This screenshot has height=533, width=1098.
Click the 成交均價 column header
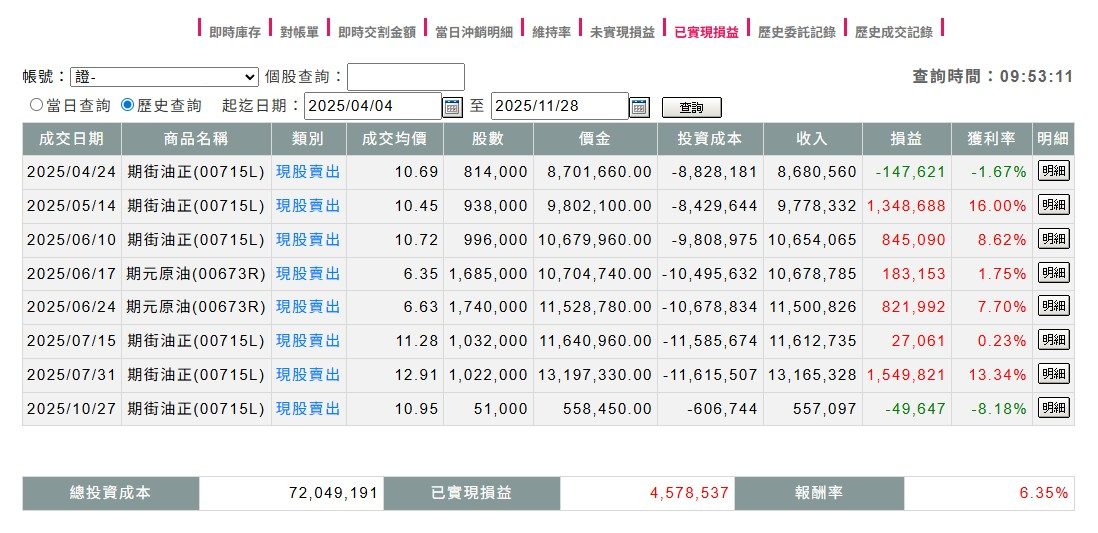click(x=395, y=139)
